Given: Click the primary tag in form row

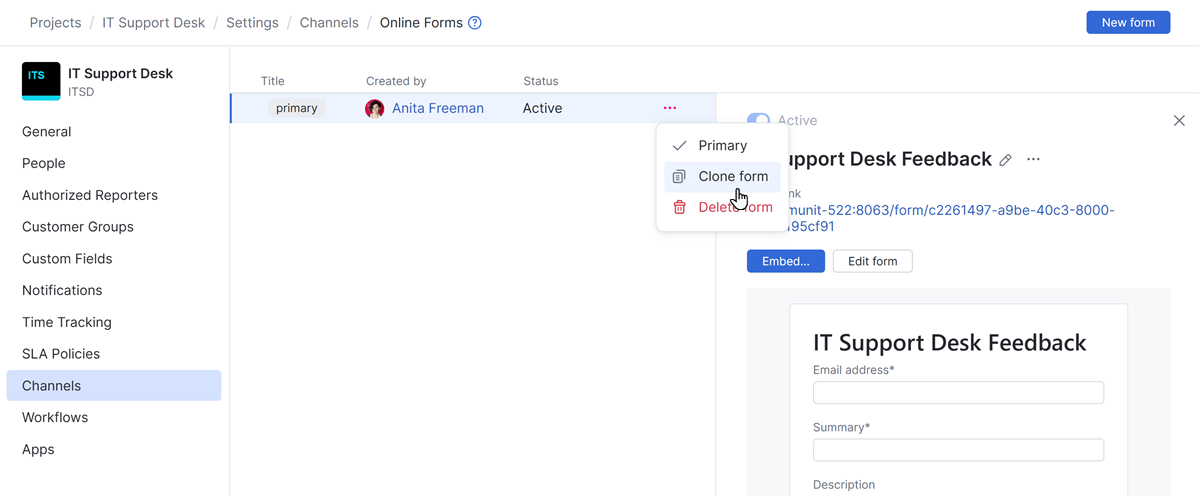Looking at the screenshot, I should [297, 109].
